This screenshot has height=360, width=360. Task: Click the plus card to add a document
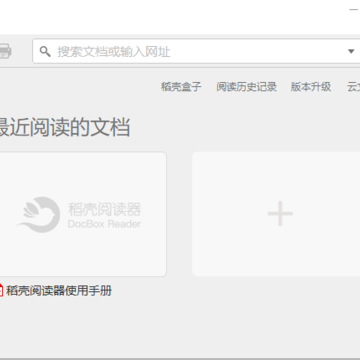click(x=276, y=214)
